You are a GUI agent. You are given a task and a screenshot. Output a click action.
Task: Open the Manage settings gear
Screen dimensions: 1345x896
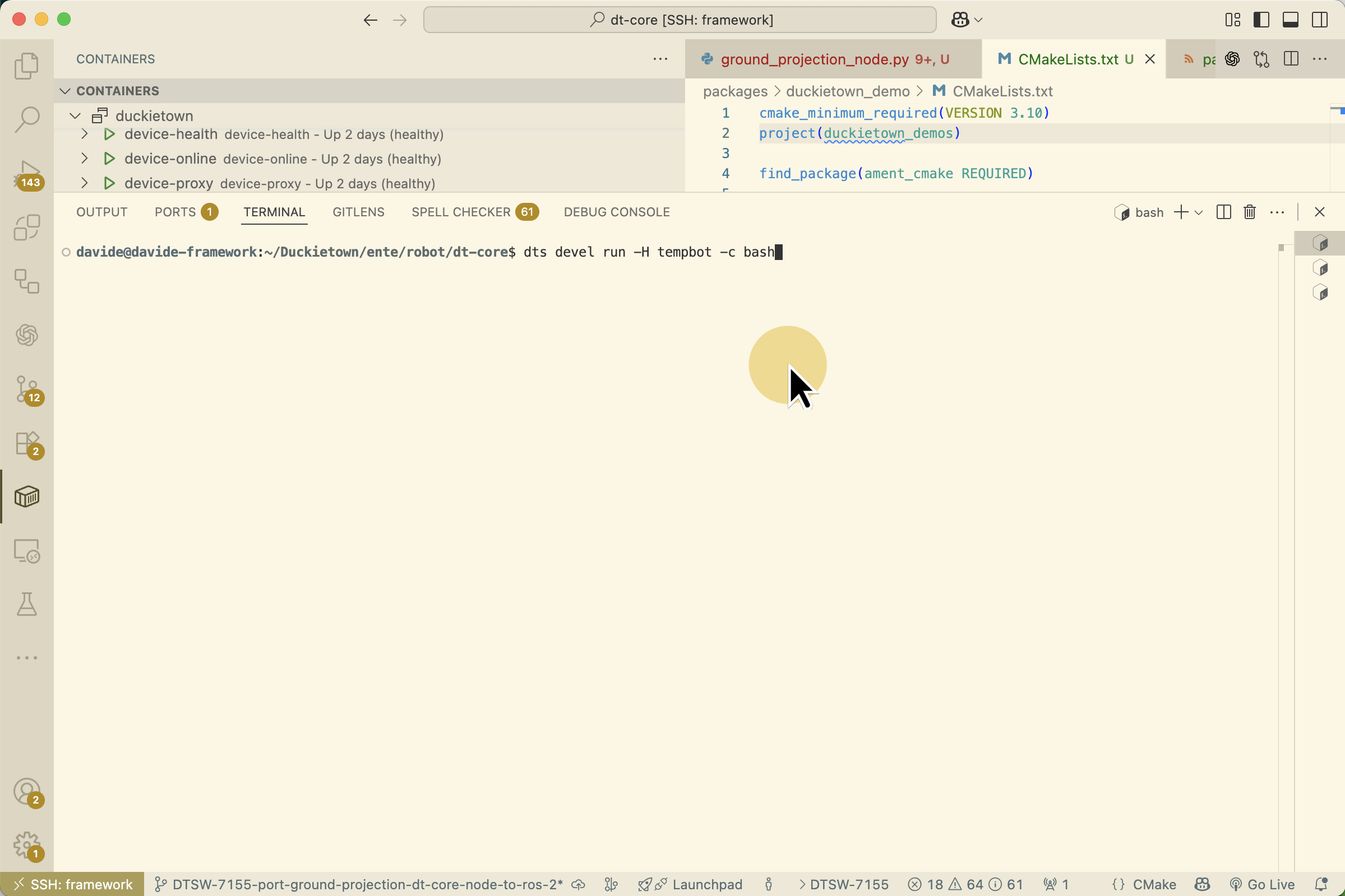pyautogui.click(x=27, y=844)
